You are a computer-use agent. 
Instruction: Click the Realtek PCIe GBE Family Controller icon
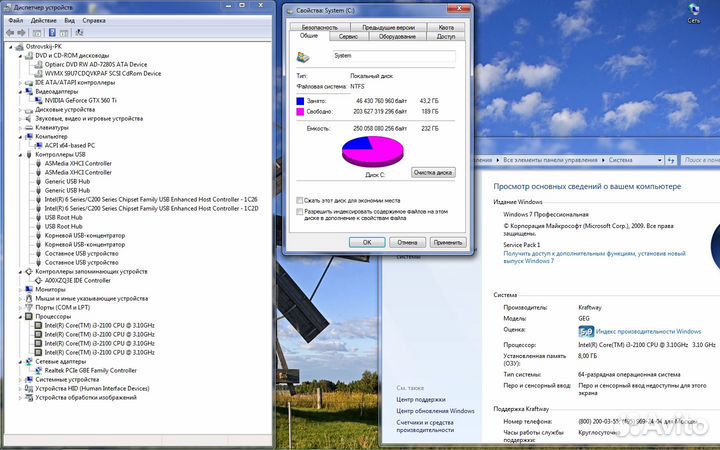39,371
